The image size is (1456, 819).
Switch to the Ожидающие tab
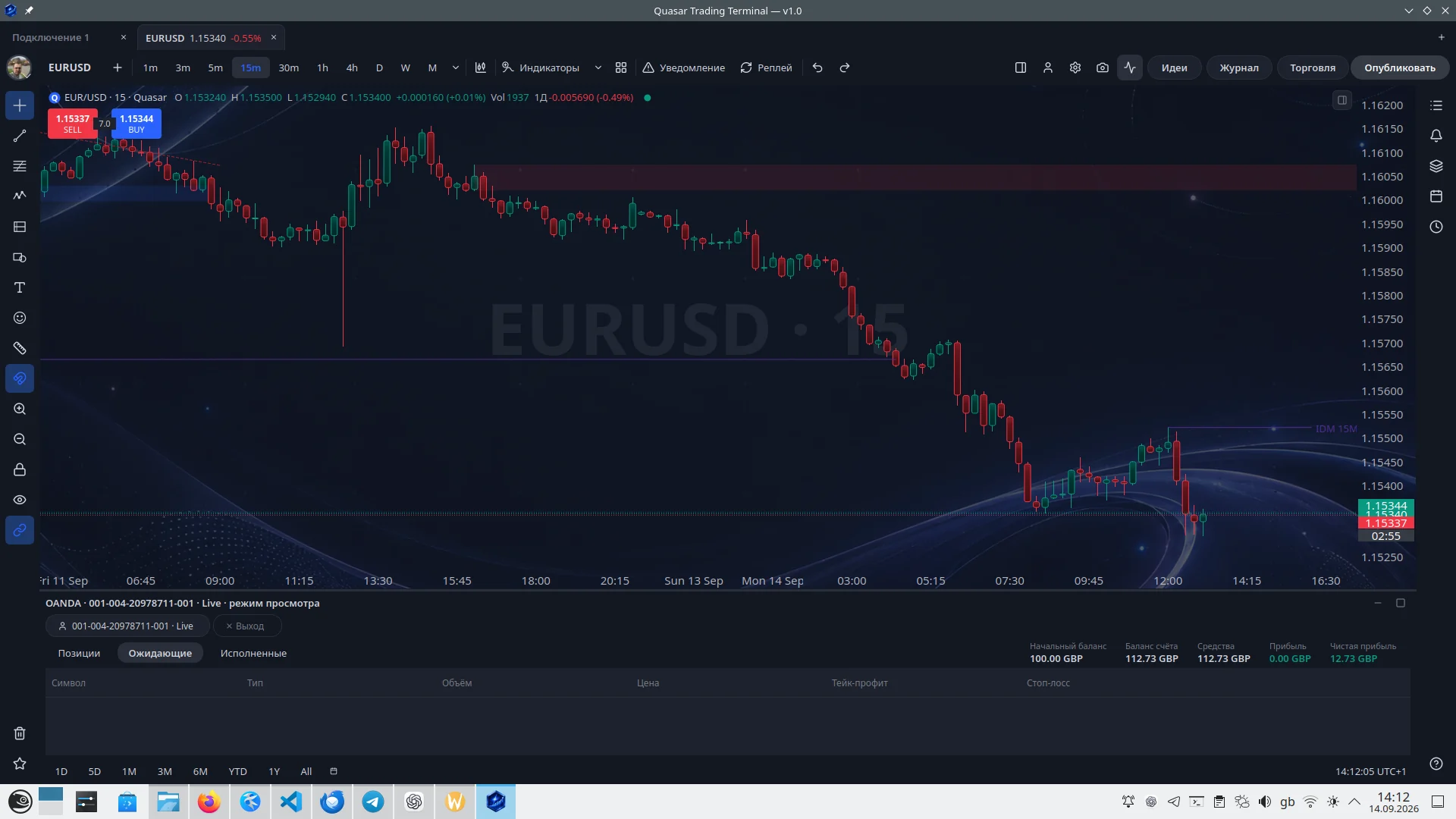[x=160, y=653]
